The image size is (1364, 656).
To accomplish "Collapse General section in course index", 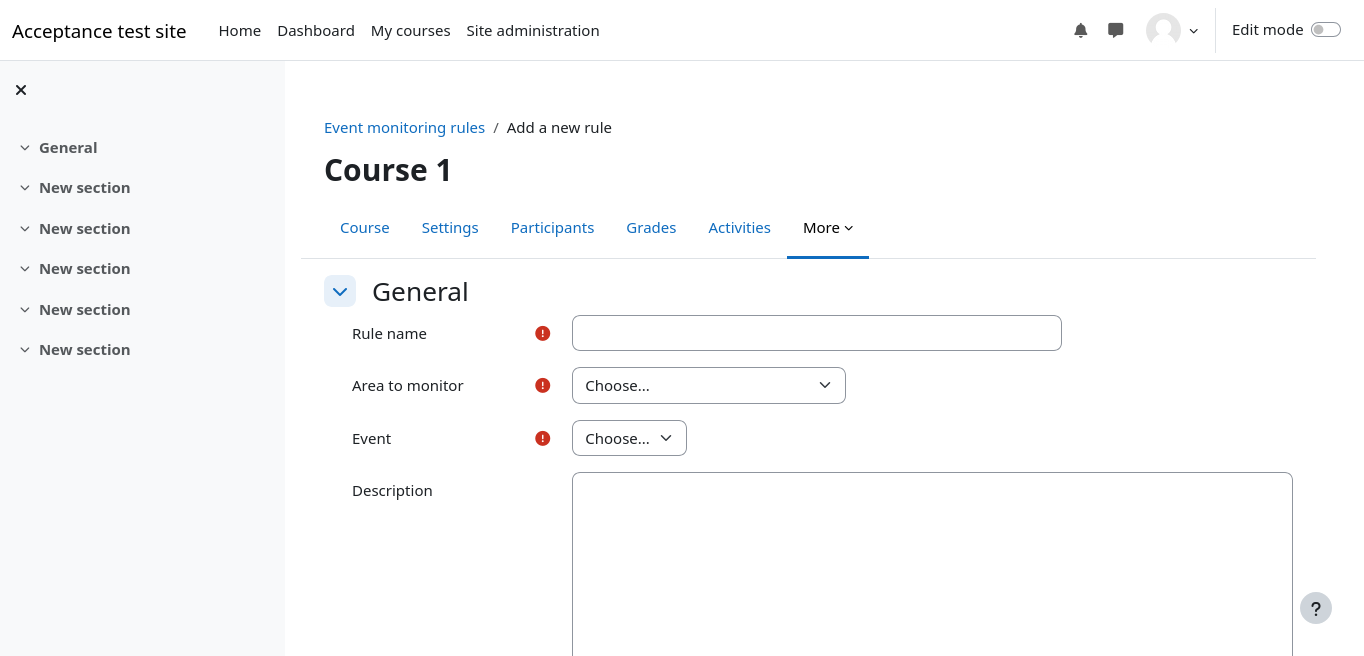I will click(x=25, y=148).
